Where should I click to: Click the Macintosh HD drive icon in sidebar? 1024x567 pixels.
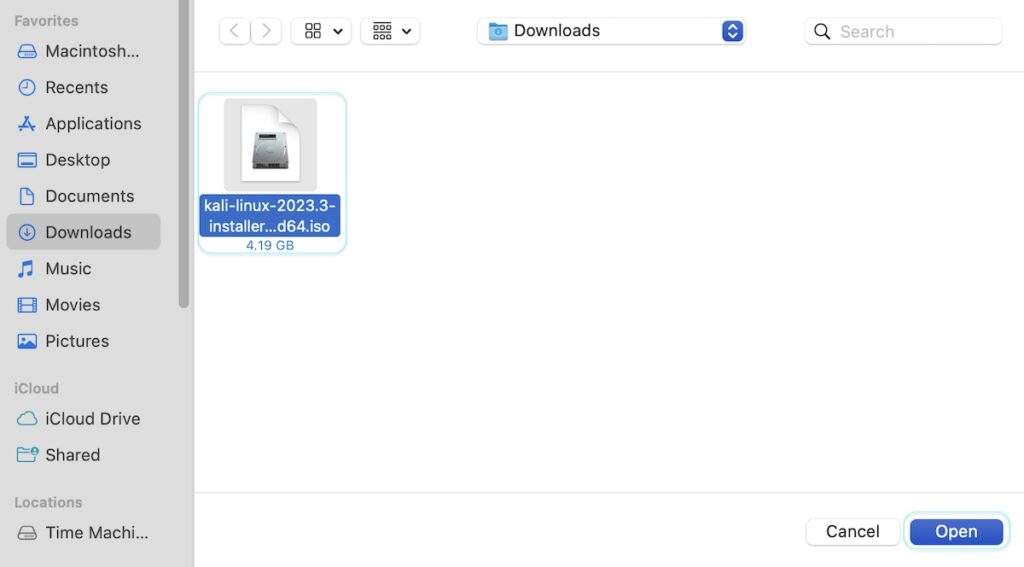click(x=27, y=51)
